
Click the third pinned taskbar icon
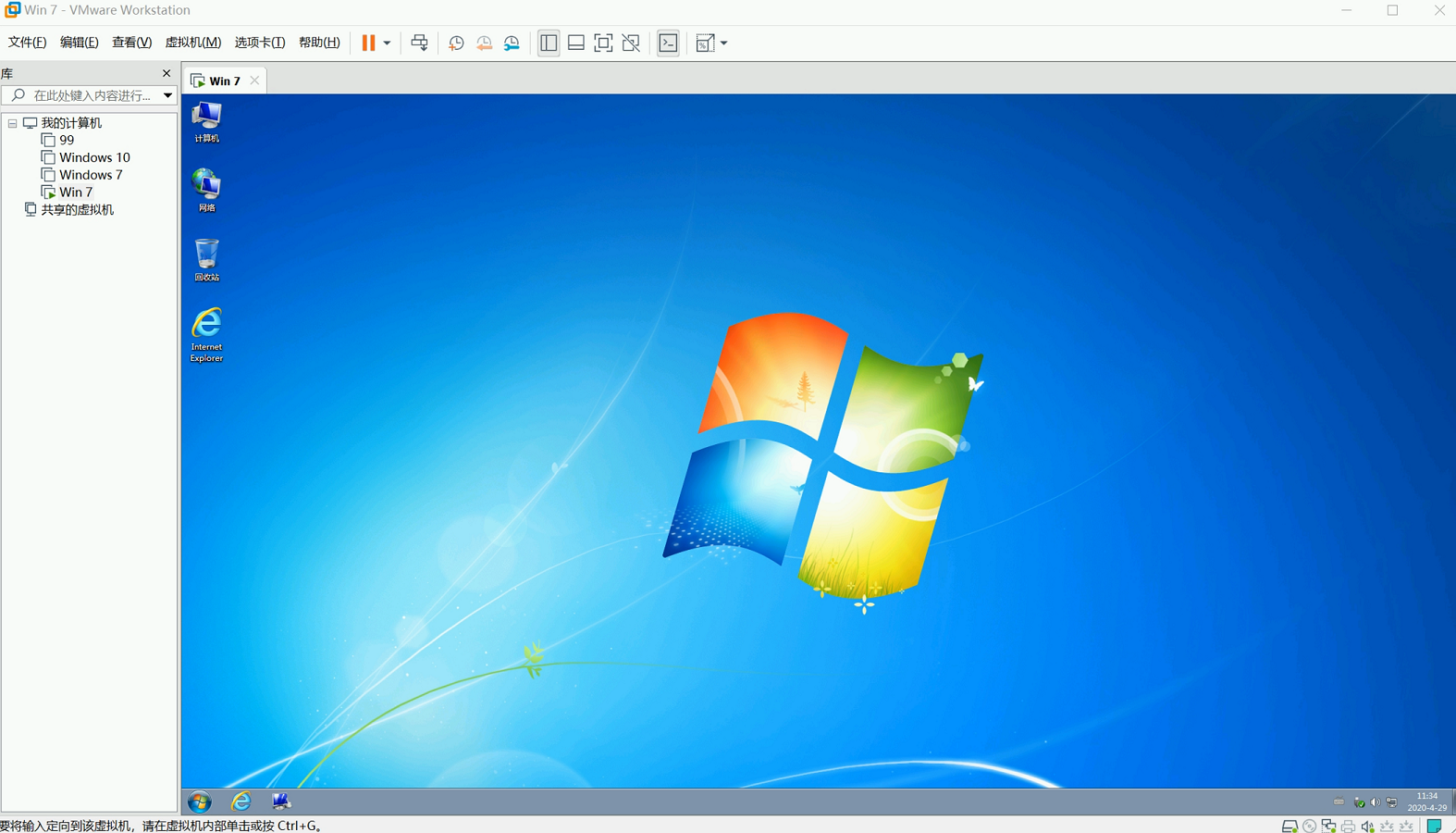[281, 802]
